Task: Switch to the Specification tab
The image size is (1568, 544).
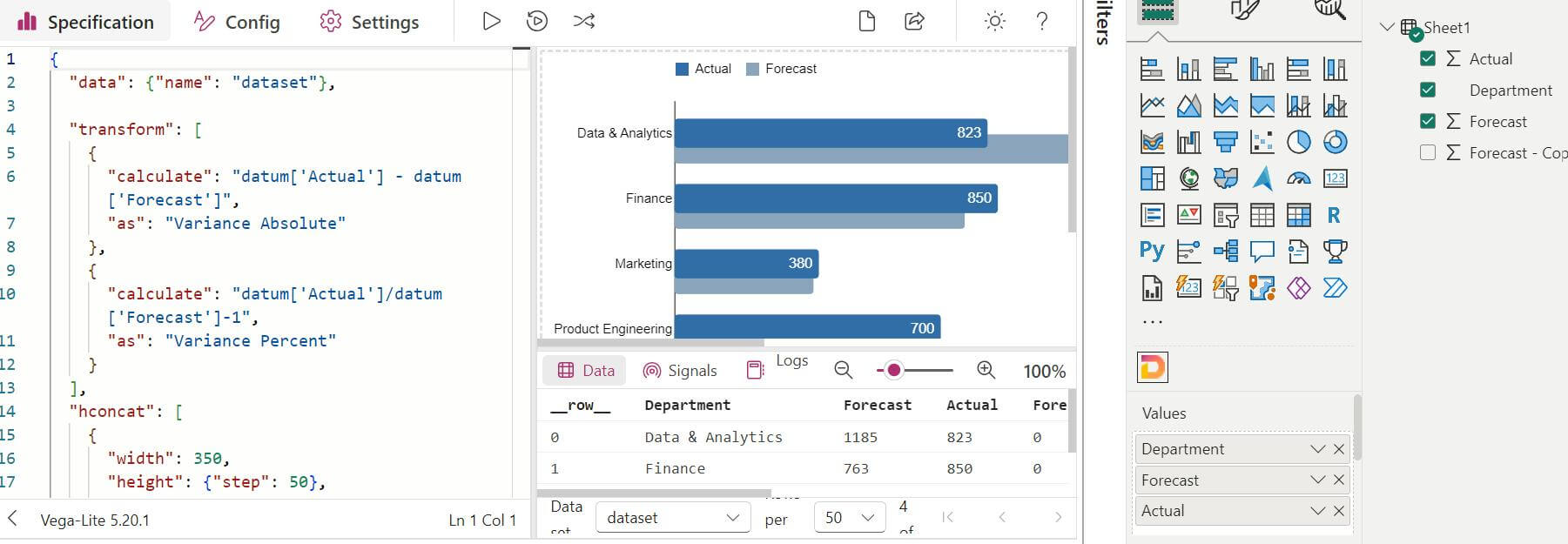Action: coord(85,22)
